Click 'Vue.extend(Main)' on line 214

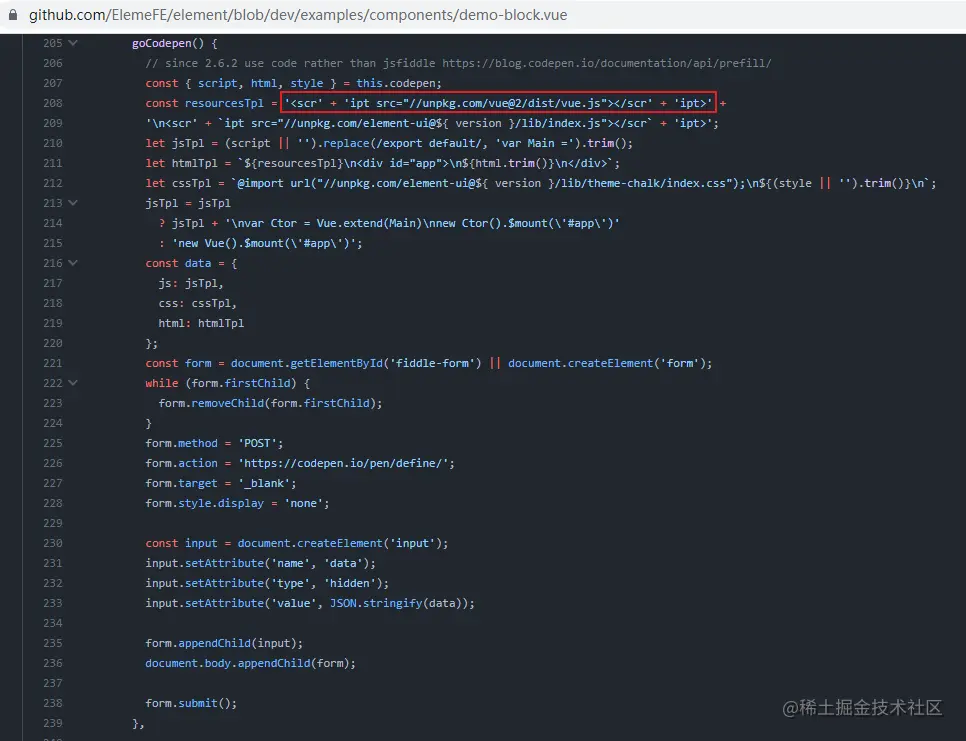coord(369,223)
